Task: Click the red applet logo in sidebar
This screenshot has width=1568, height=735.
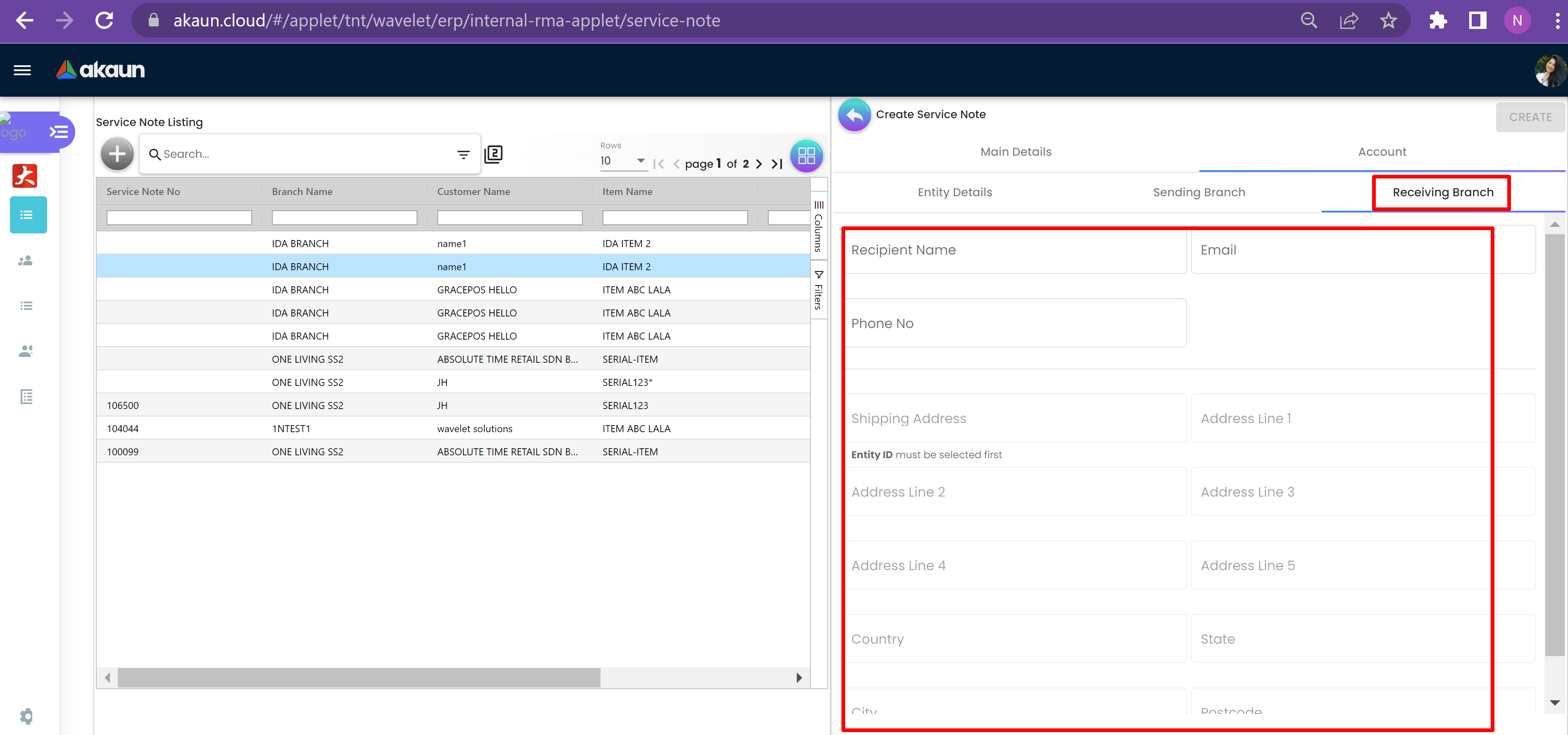Action: pos(25,176)
